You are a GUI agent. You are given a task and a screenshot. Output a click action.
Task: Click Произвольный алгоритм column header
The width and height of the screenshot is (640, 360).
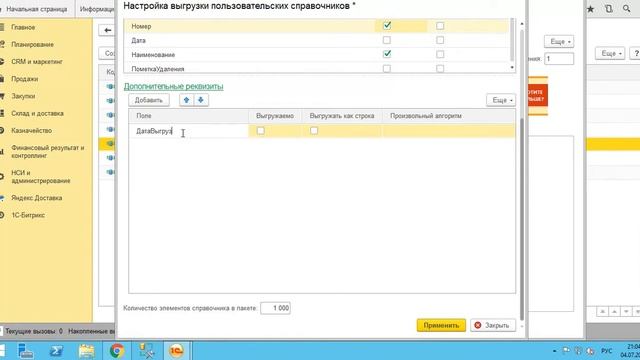coord(448,116)
